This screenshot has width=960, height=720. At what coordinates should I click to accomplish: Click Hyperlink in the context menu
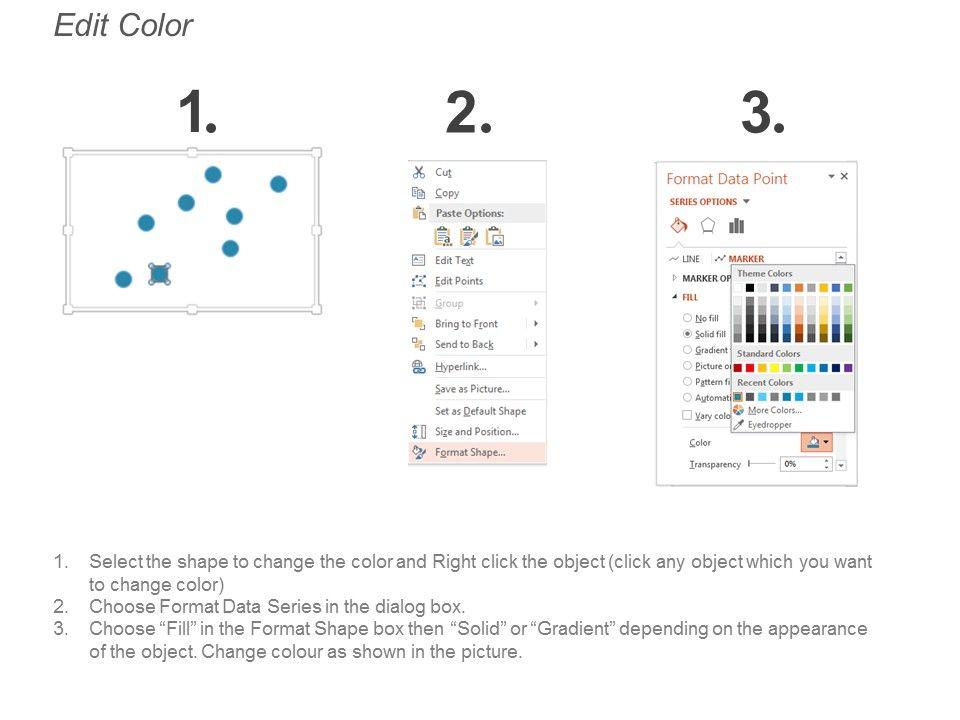click(460, 367)
